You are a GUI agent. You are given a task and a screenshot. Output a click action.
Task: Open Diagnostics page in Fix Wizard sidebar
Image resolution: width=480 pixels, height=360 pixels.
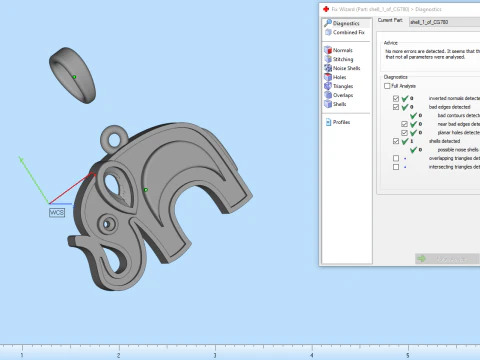346,23
